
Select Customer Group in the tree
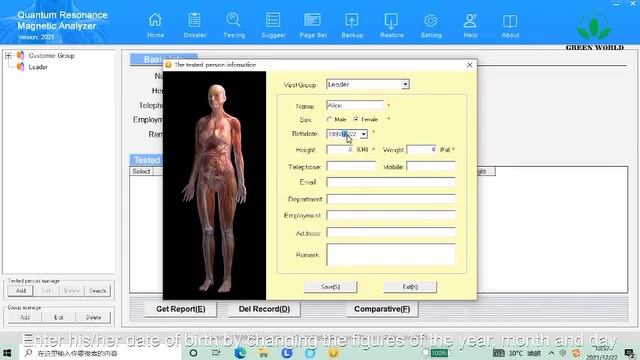click(51, 56)
